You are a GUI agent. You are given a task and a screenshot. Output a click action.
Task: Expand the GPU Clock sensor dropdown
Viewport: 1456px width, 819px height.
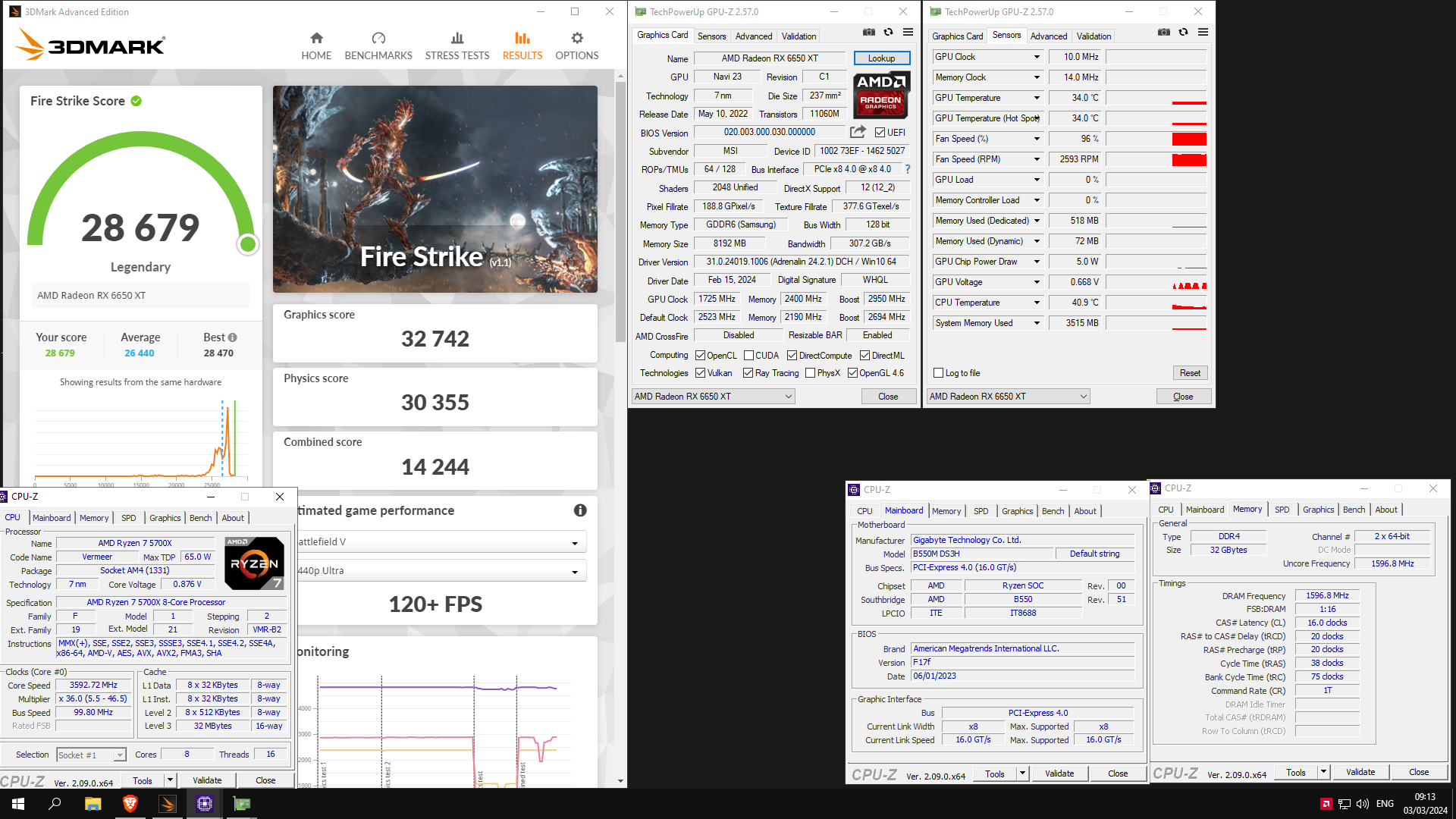(x=1037, y=57)
